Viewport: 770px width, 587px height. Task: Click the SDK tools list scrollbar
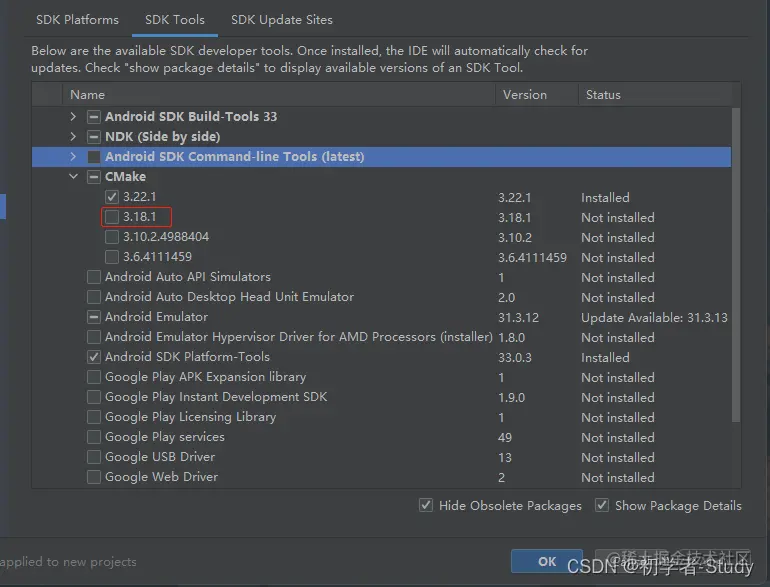coord(736,265)
